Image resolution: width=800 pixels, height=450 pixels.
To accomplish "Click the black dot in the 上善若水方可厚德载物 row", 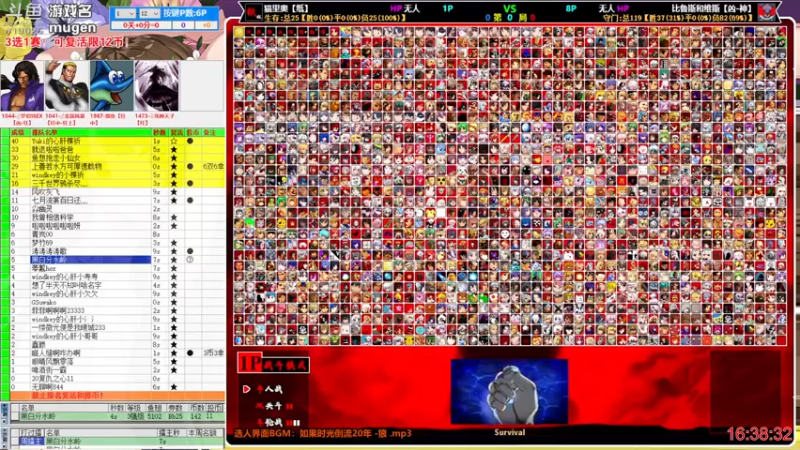I will [x=190, y=166].
